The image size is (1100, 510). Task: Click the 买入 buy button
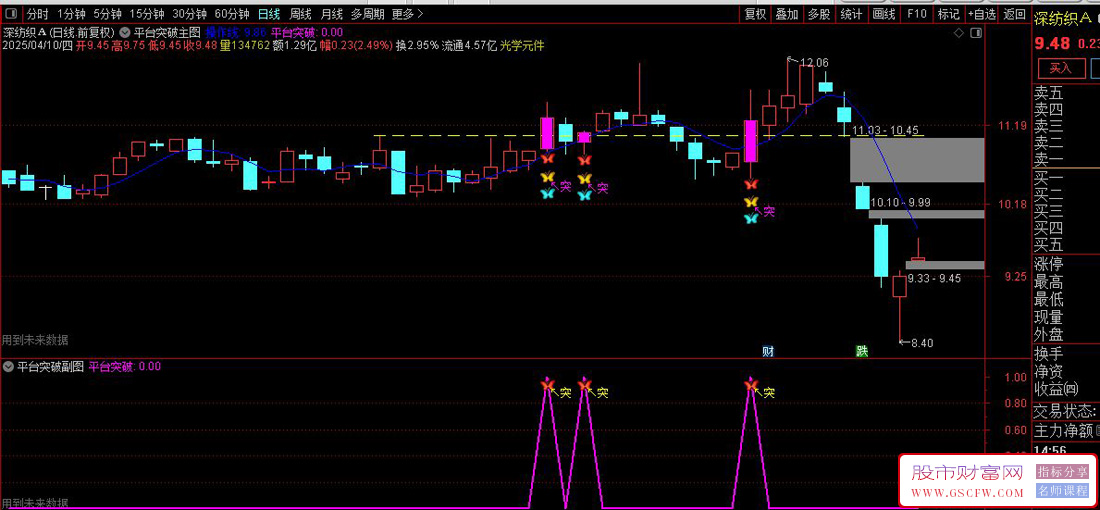pos(1060,68)
